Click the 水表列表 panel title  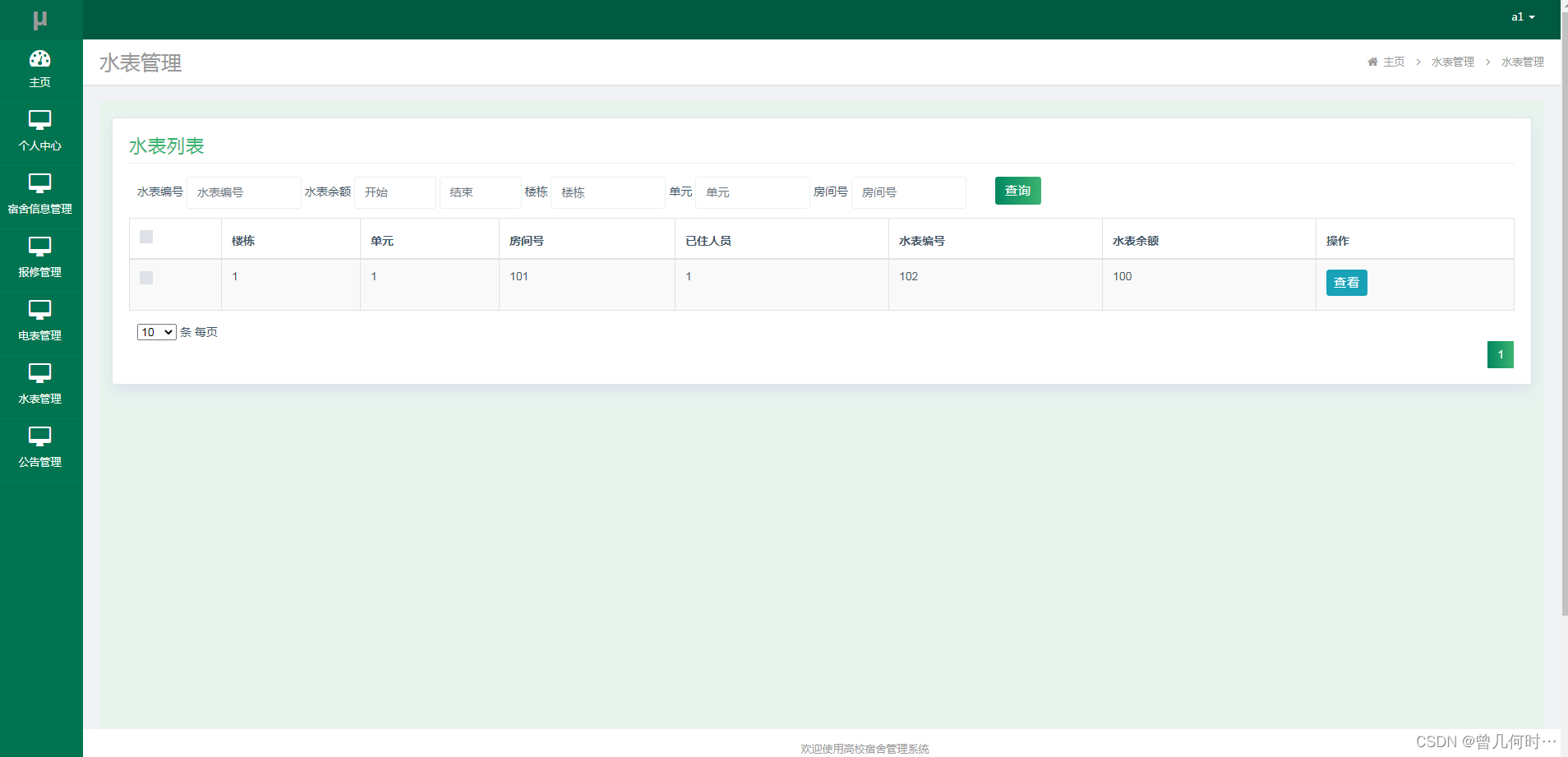tap(166, 146)
